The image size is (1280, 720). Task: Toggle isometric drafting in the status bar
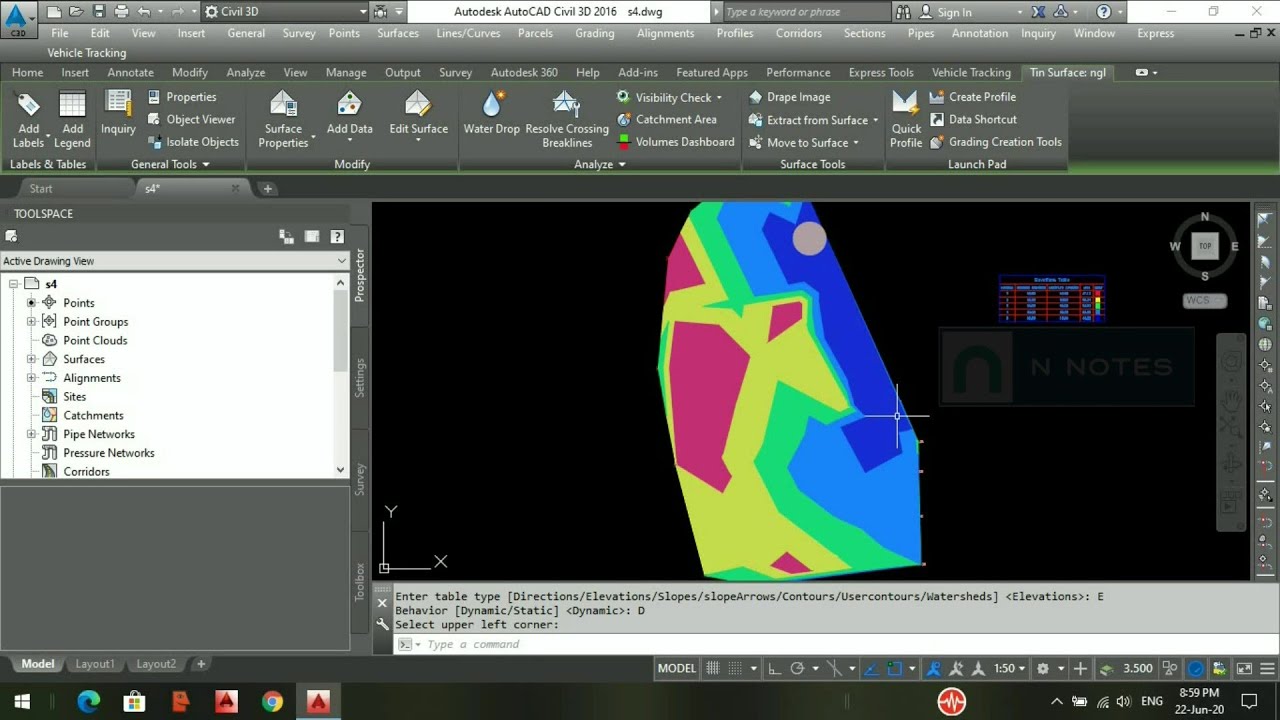(x=836, y=668)
